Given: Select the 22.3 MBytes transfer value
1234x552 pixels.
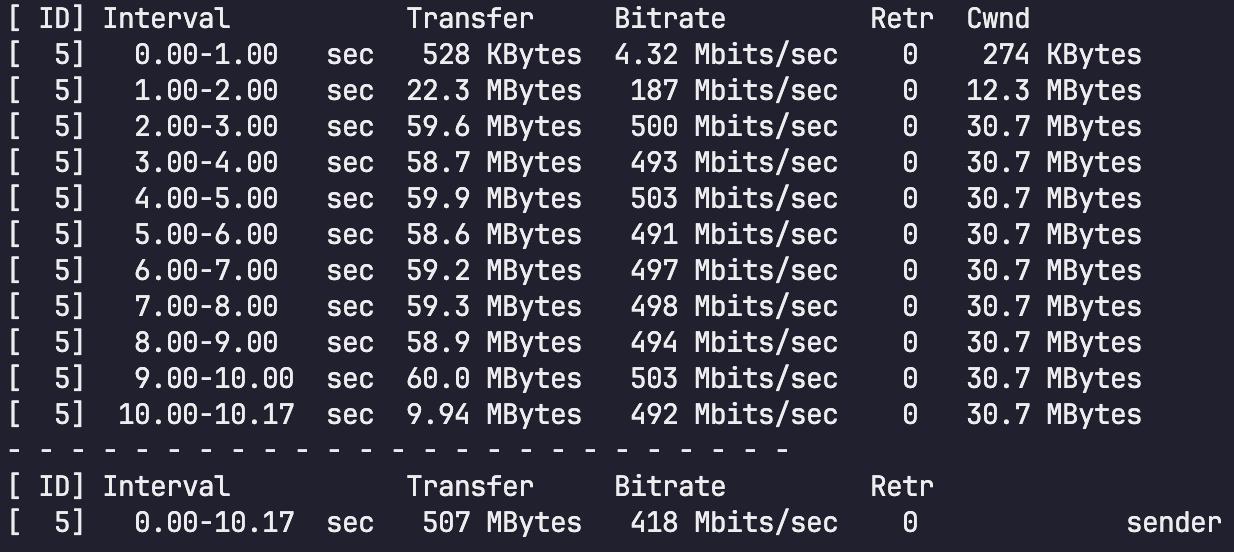Looking at the screenshot, I should click(493, 90).
